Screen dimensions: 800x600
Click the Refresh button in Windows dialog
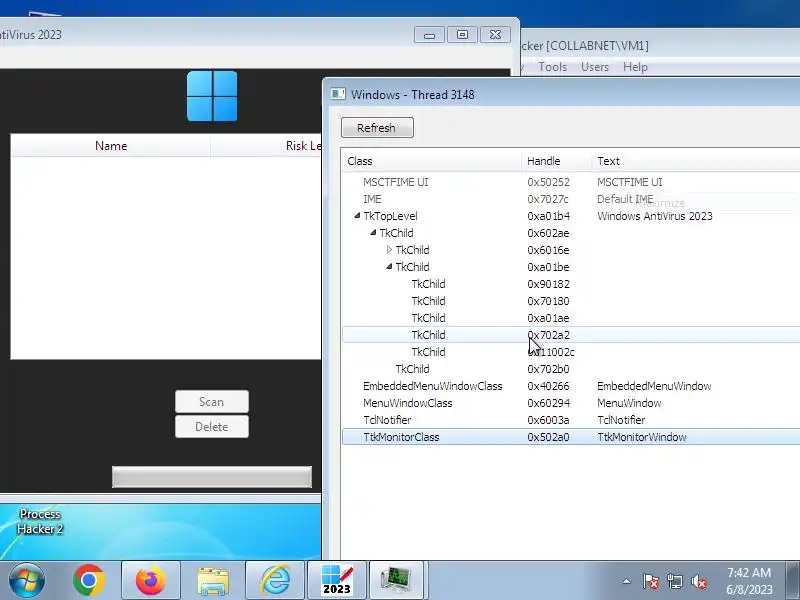pyautogui.click(x=377, y=128)
